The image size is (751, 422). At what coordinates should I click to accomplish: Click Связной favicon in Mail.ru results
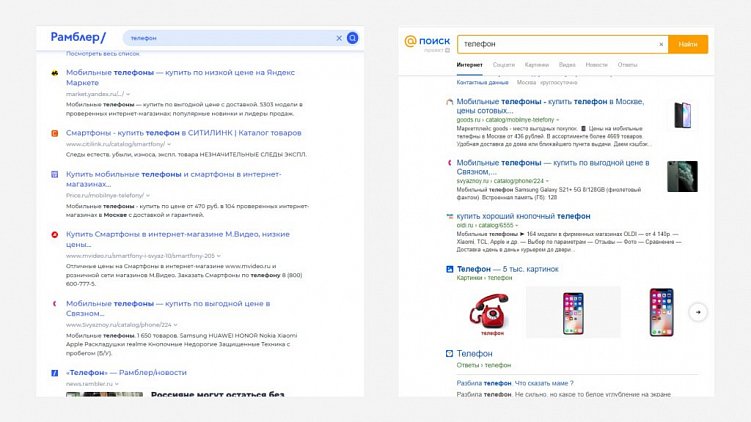coord(449,163)
